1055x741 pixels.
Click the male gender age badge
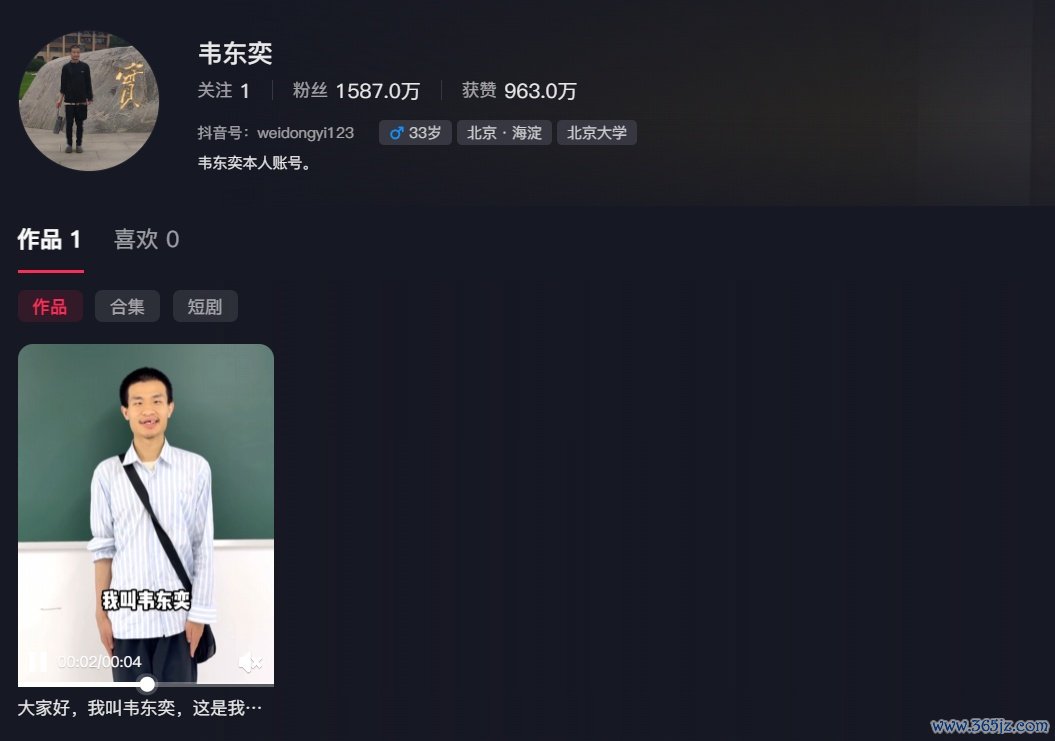point(415,133)
